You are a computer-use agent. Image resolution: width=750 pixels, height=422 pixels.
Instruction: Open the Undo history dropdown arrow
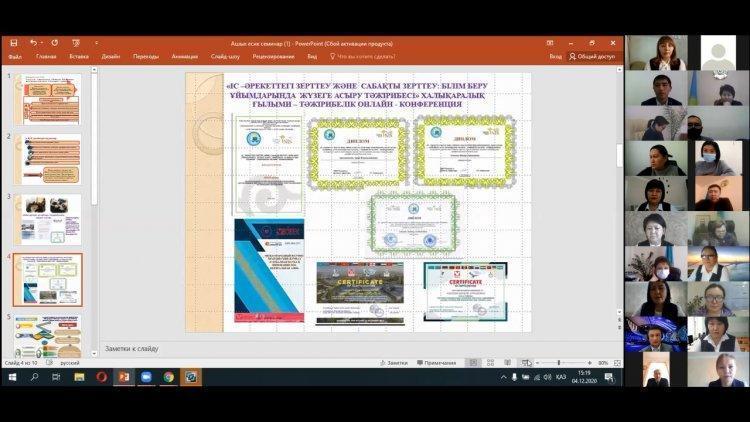[x=42, y=43]
